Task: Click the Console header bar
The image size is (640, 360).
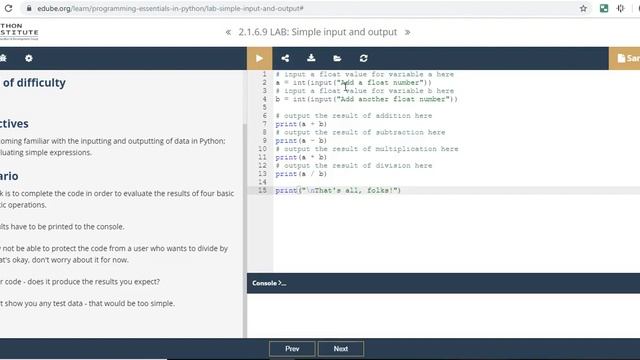Action: pos(443,283)
